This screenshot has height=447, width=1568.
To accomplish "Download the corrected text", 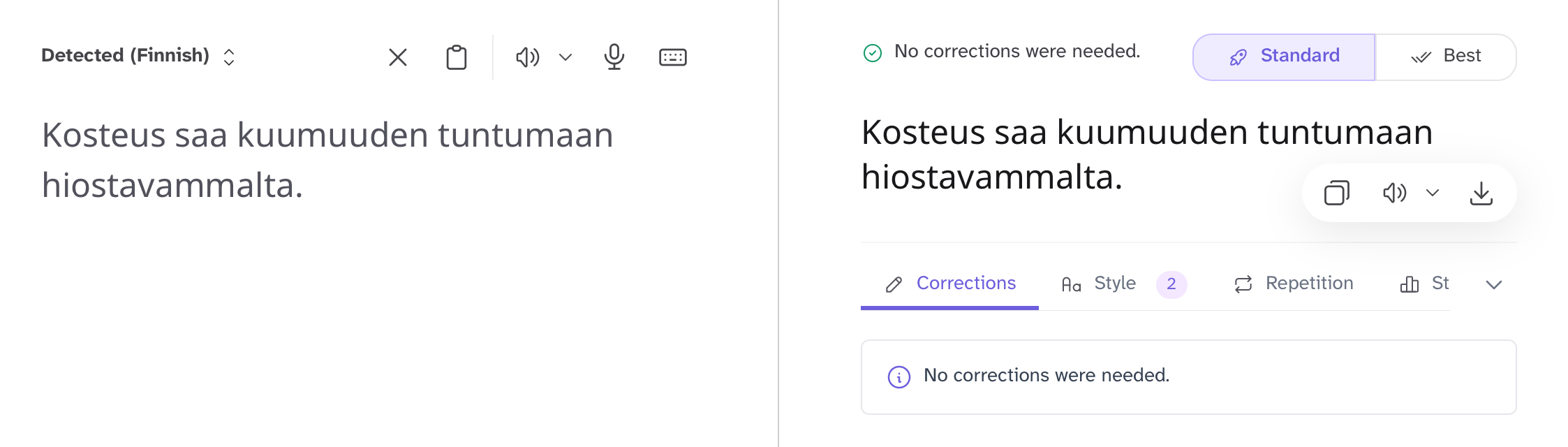I will tap(1481, 193).
